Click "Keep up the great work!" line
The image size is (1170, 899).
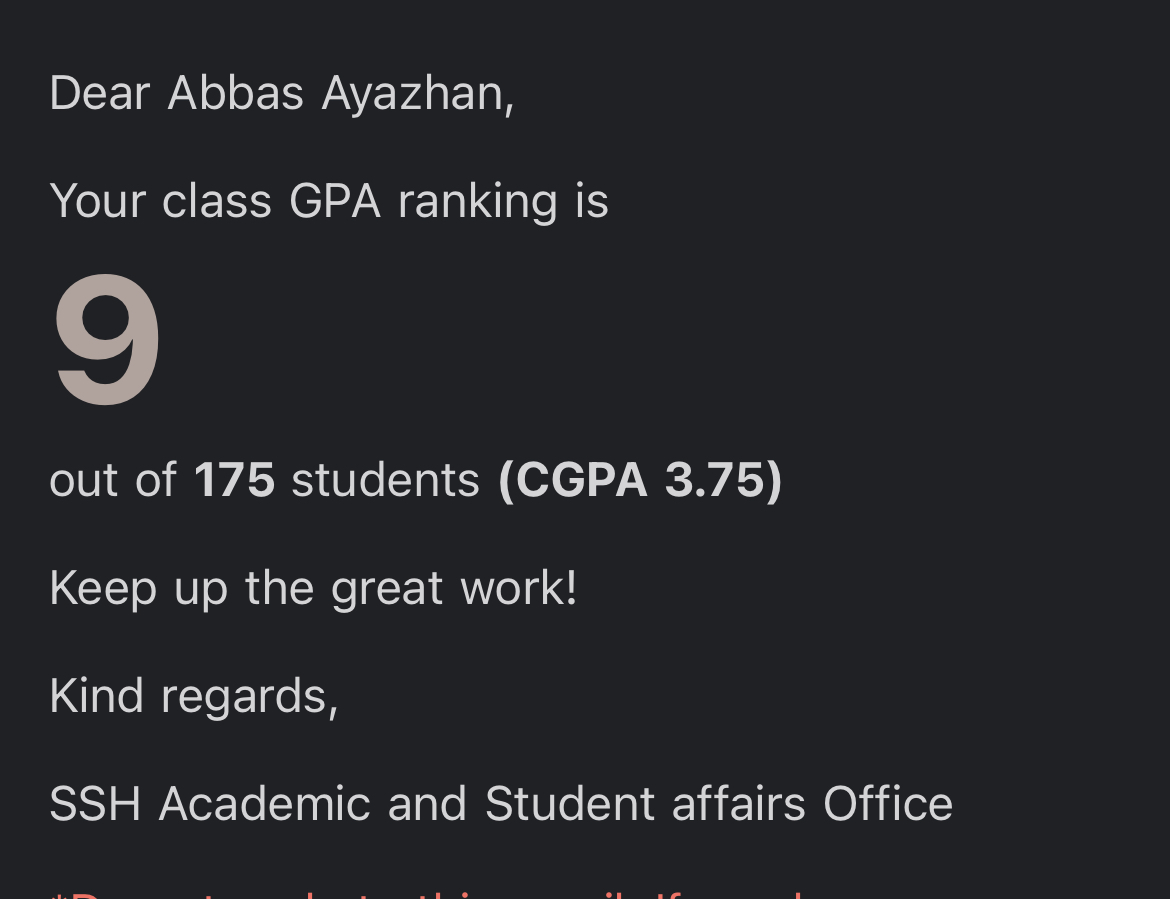pos(313,589)
